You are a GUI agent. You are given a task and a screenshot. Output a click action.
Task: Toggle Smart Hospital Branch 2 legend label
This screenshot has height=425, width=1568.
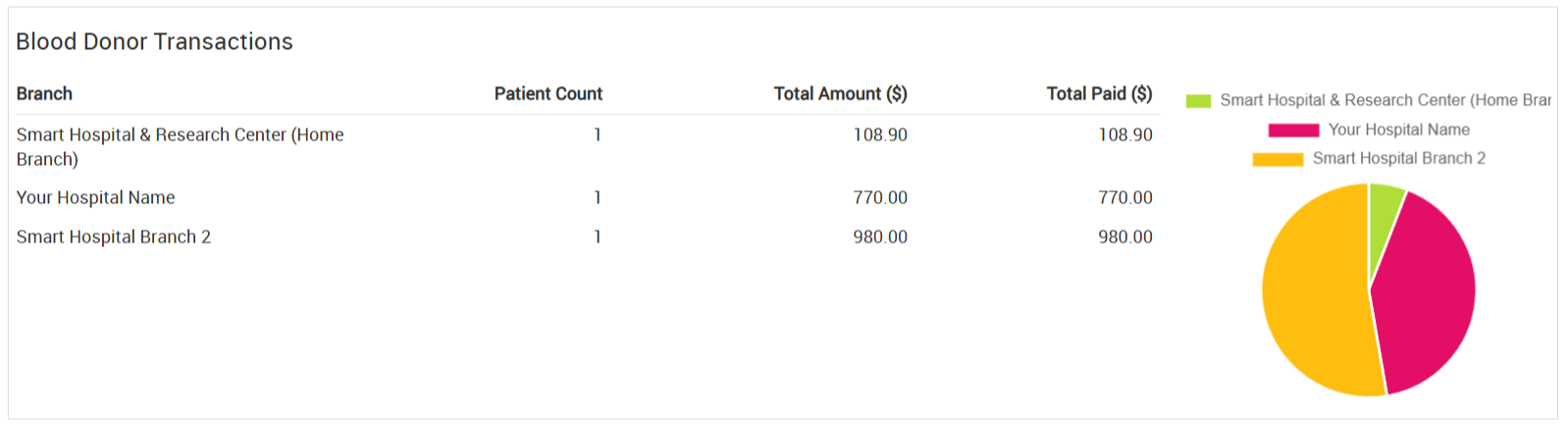[x=1399, y=158]
